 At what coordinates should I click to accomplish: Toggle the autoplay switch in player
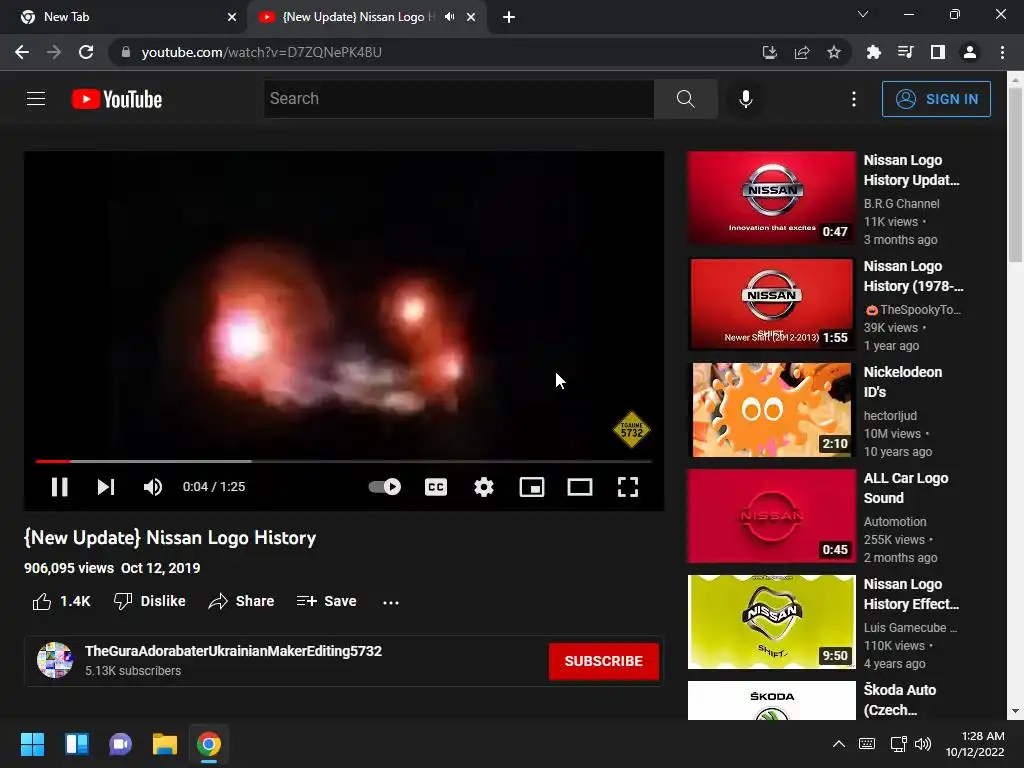[385, 487]
